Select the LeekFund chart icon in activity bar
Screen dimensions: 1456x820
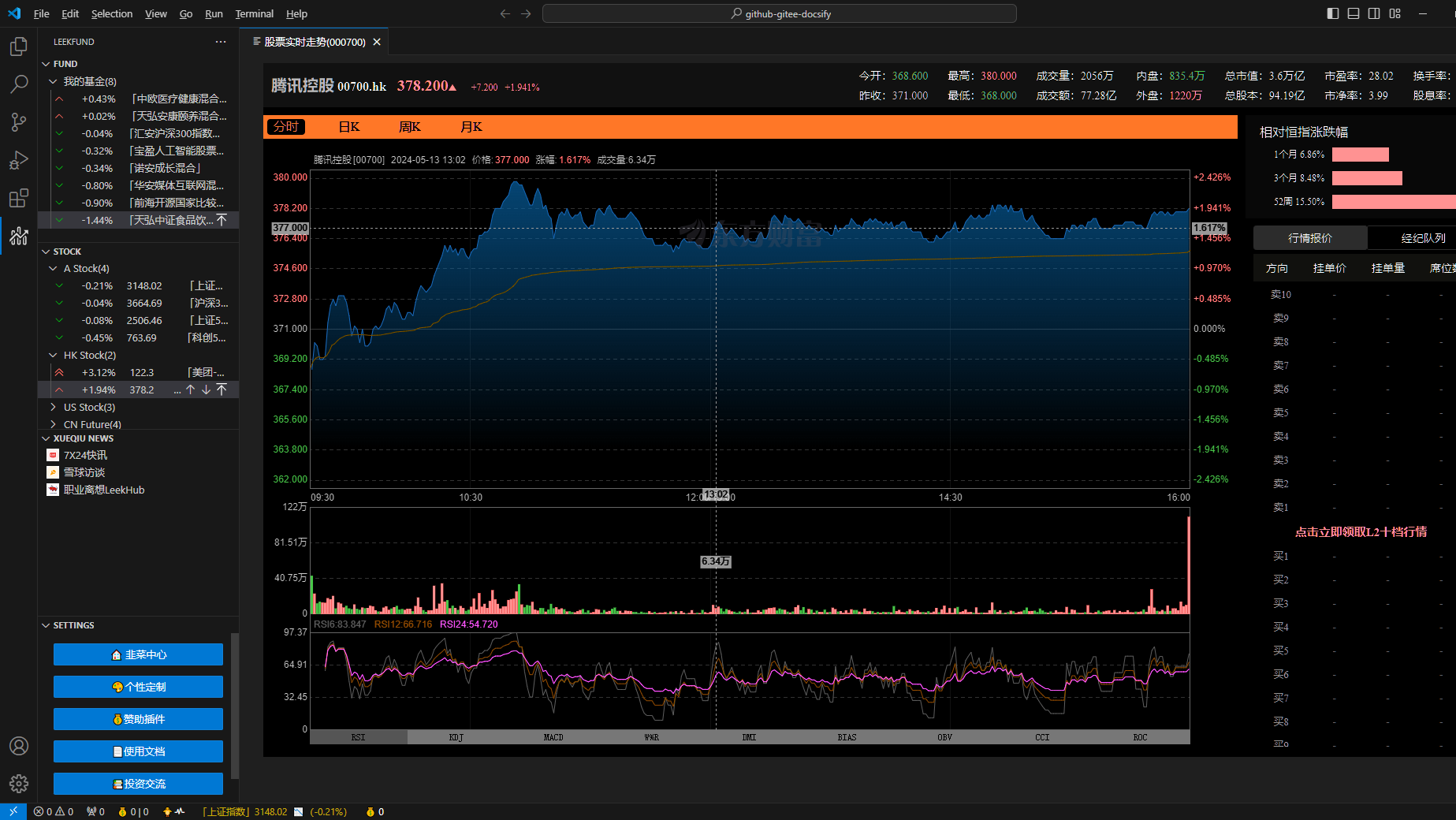coord(19,236)
